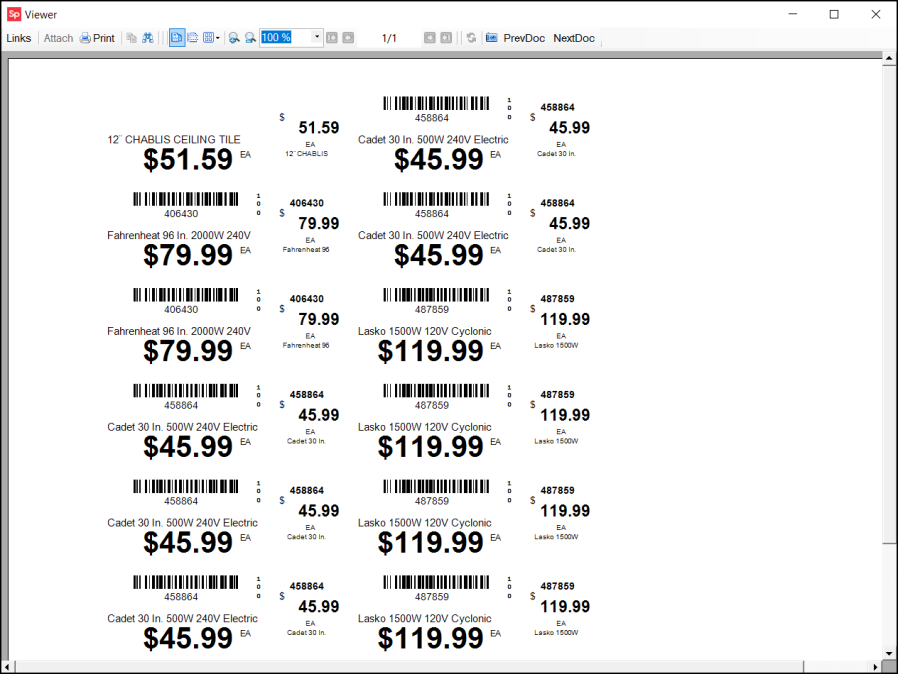This screenshot has width=898, height=674.
Task: Open the previous document with PrevDoc
Action: [x=524, y=38]
